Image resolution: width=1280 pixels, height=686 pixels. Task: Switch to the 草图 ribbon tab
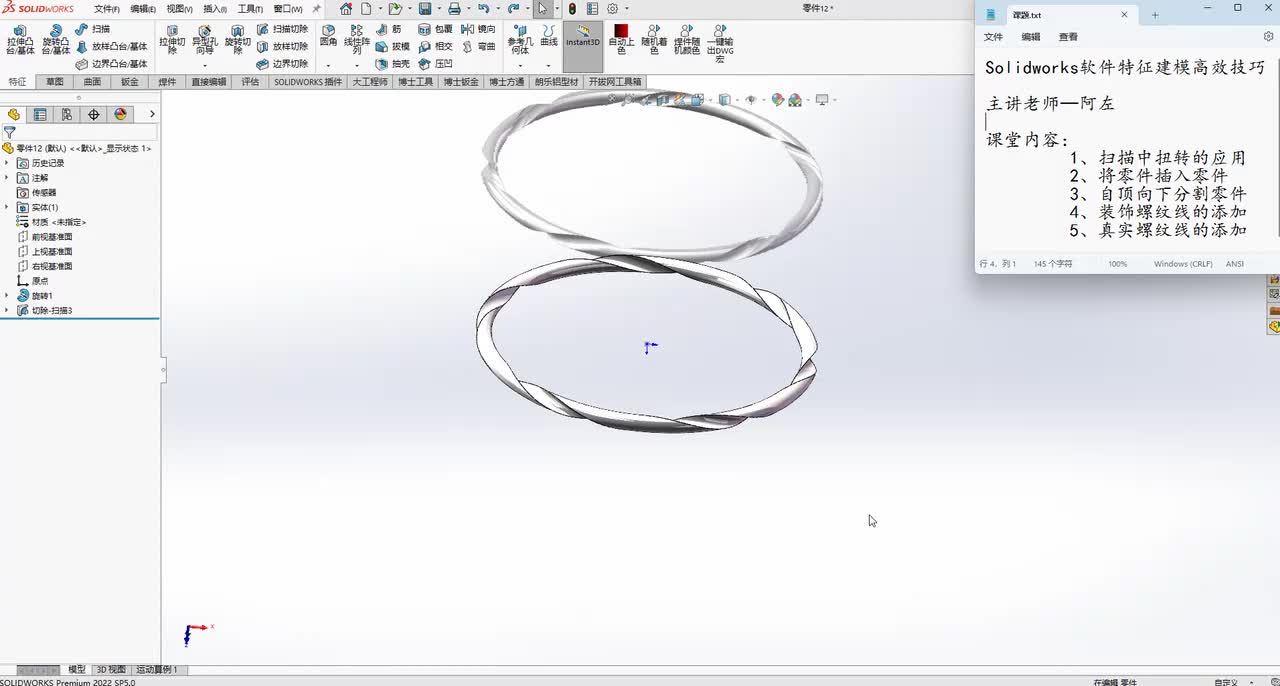[x=54, y=82]
